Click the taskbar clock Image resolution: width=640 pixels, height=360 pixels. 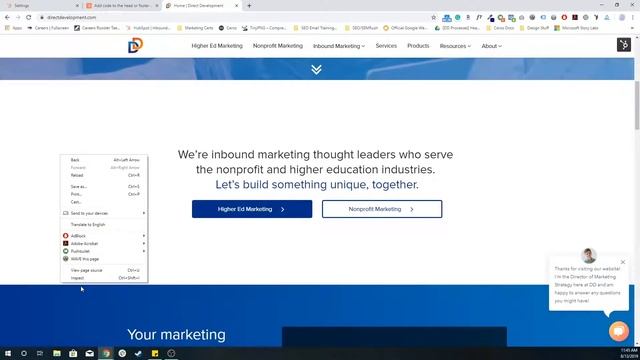click(x=629, y=353)
